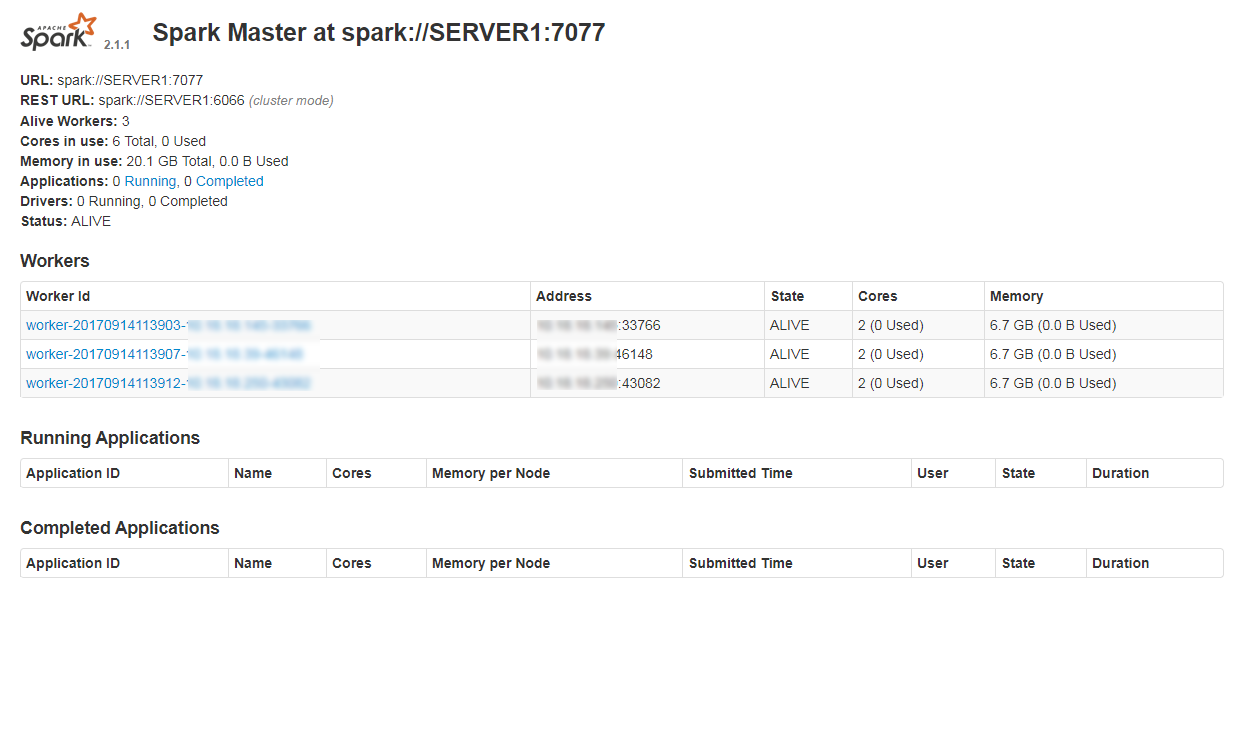Open the Running applications link

(152, 181)
